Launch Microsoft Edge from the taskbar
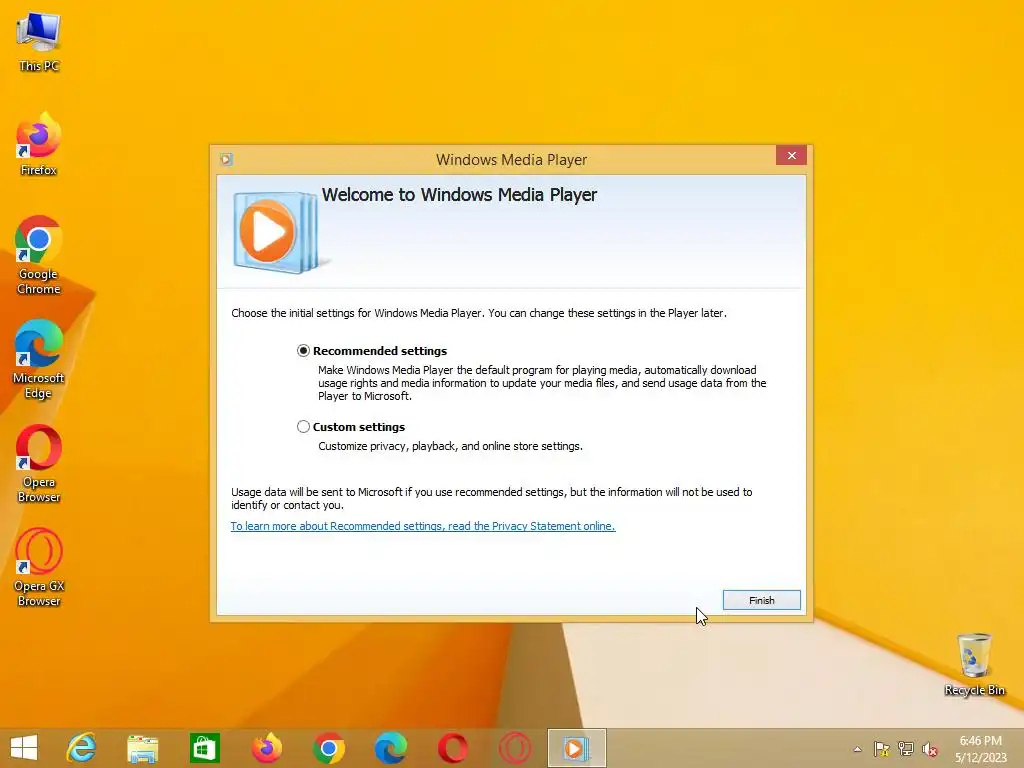The width and height of the screenshot is (1024, 768). [391, 748]
